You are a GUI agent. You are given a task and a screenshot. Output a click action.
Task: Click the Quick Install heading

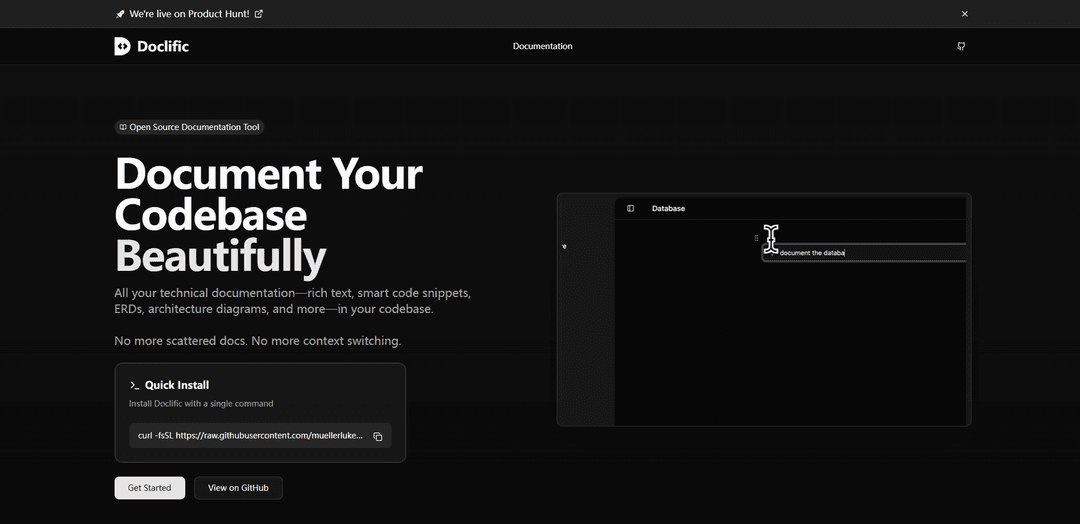pos(177,385)
